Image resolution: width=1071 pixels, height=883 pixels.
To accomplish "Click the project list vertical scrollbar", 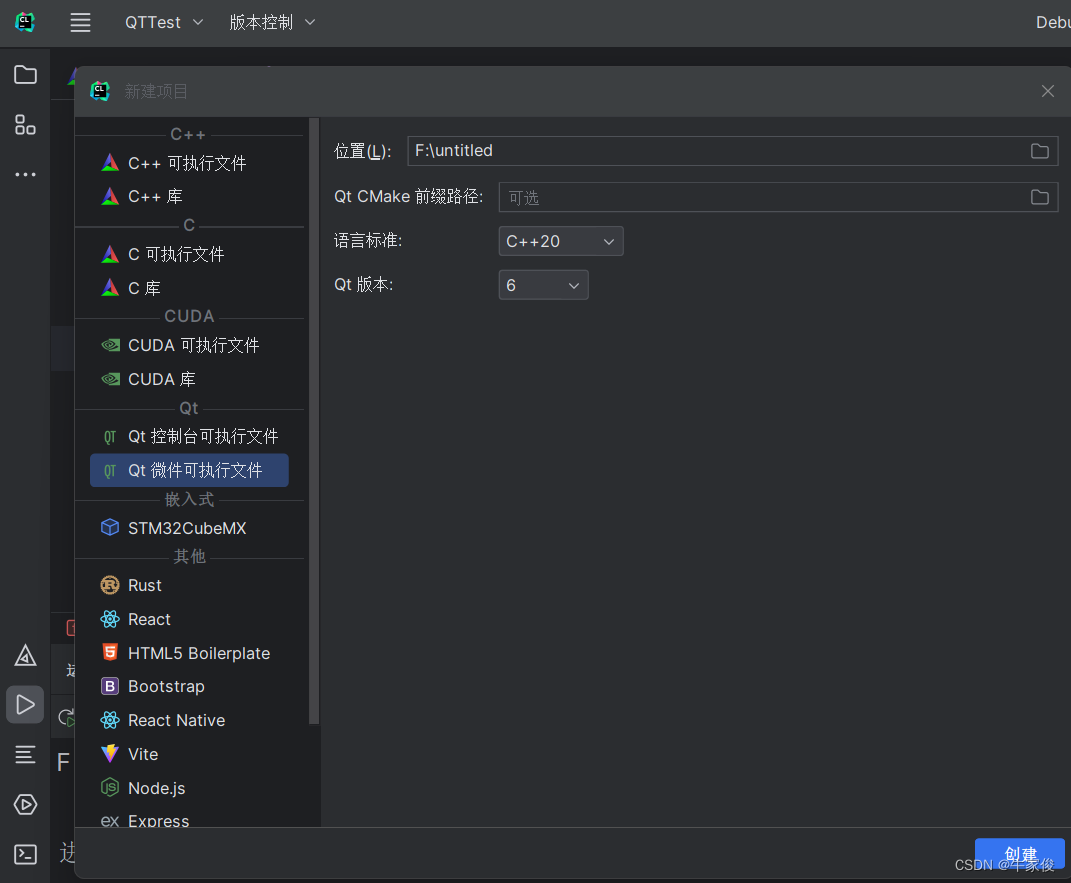I will click(x=314, y=421).
